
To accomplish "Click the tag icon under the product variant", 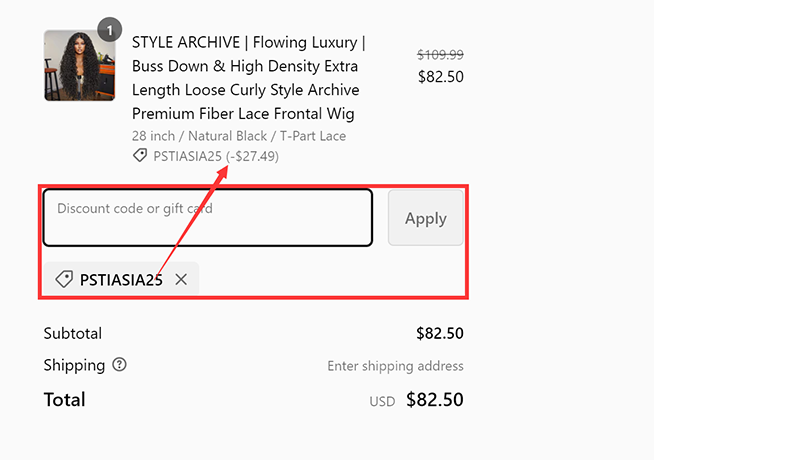I will (140, 156).
